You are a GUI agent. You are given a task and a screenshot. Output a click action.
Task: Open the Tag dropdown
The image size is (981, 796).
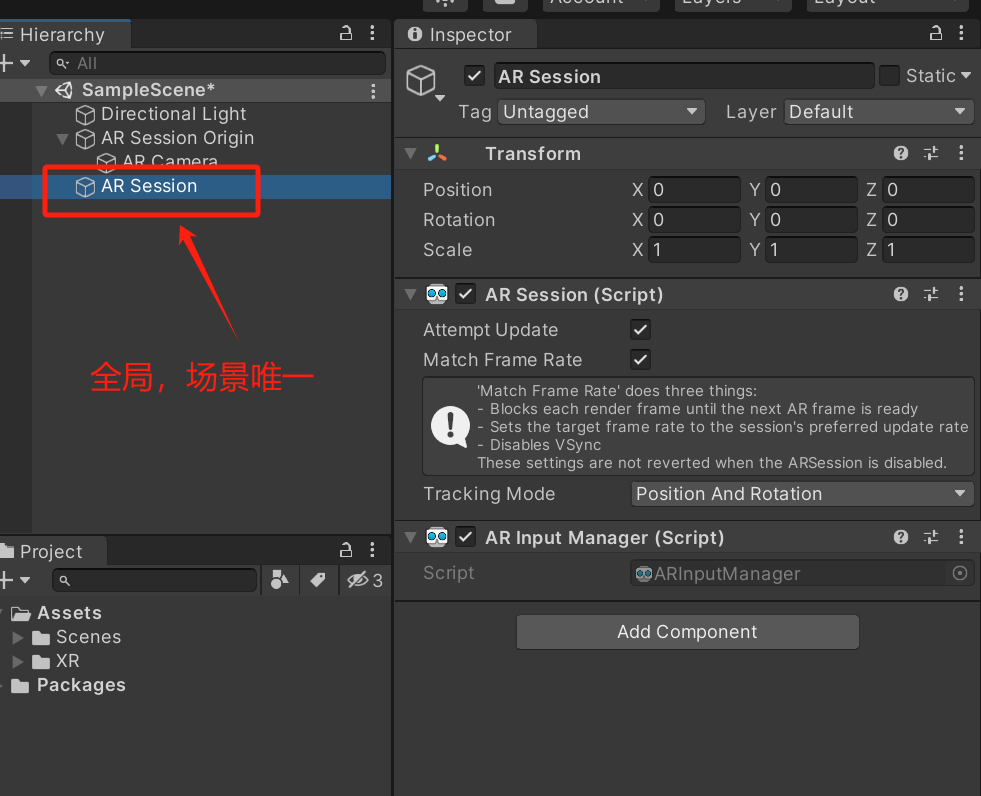[x=601, y=112]
